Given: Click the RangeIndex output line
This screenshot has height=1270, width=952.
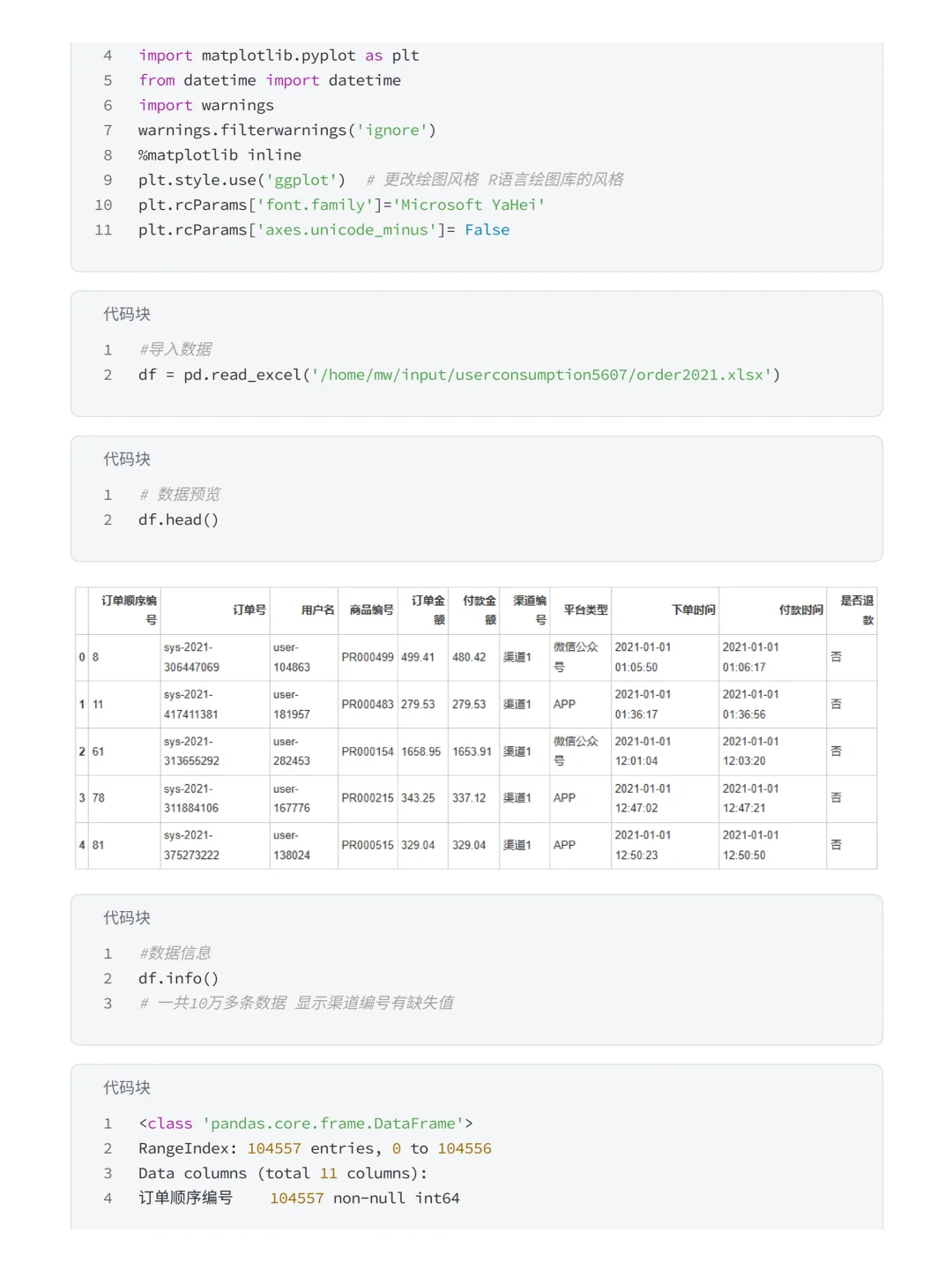Looking at the screenshot, I should [315, 1148].
